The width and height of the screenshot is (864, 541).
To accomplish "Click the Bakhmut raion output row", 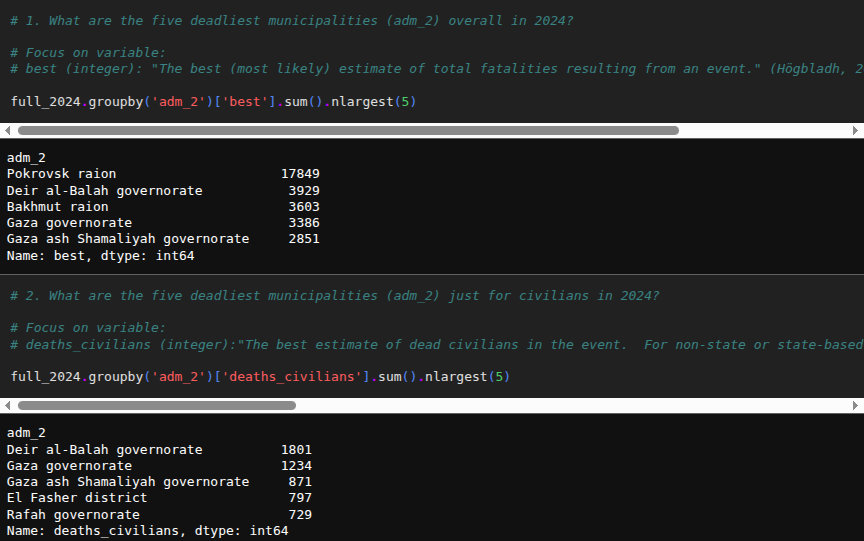I will [x=58, y=207].
